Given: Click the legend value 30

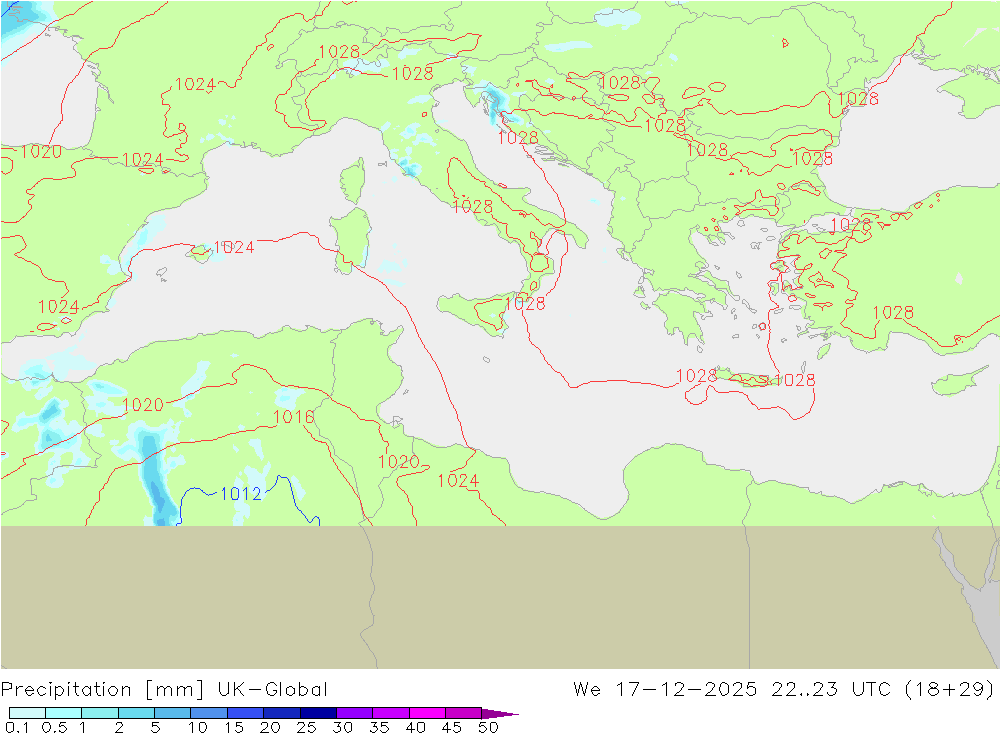Looking at the screenshot, I should click(x=342, y=727).
